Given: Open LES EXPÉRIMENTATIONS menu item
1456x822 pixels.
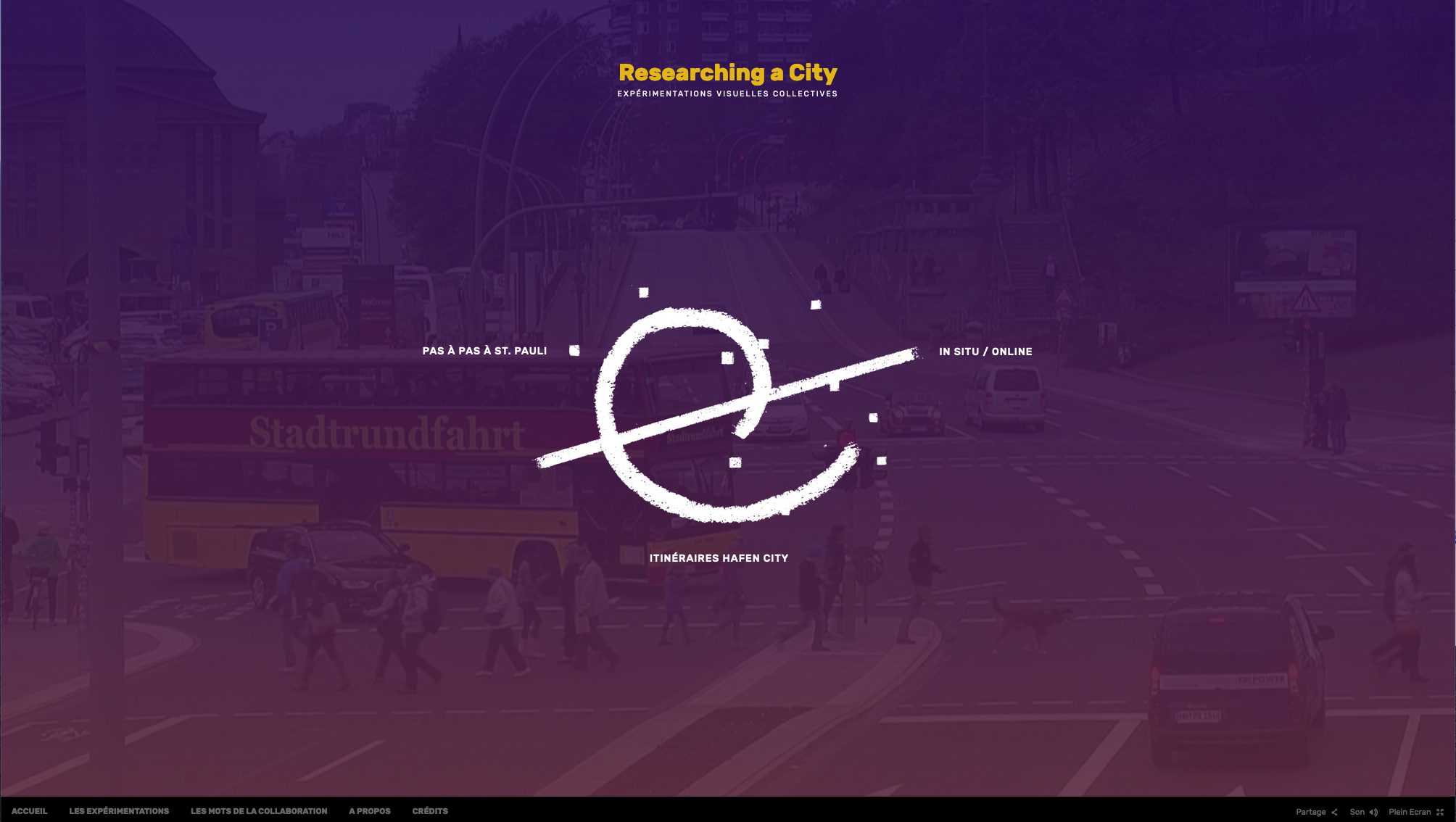Looking at the screenshot, I should (x=119, y=811).
